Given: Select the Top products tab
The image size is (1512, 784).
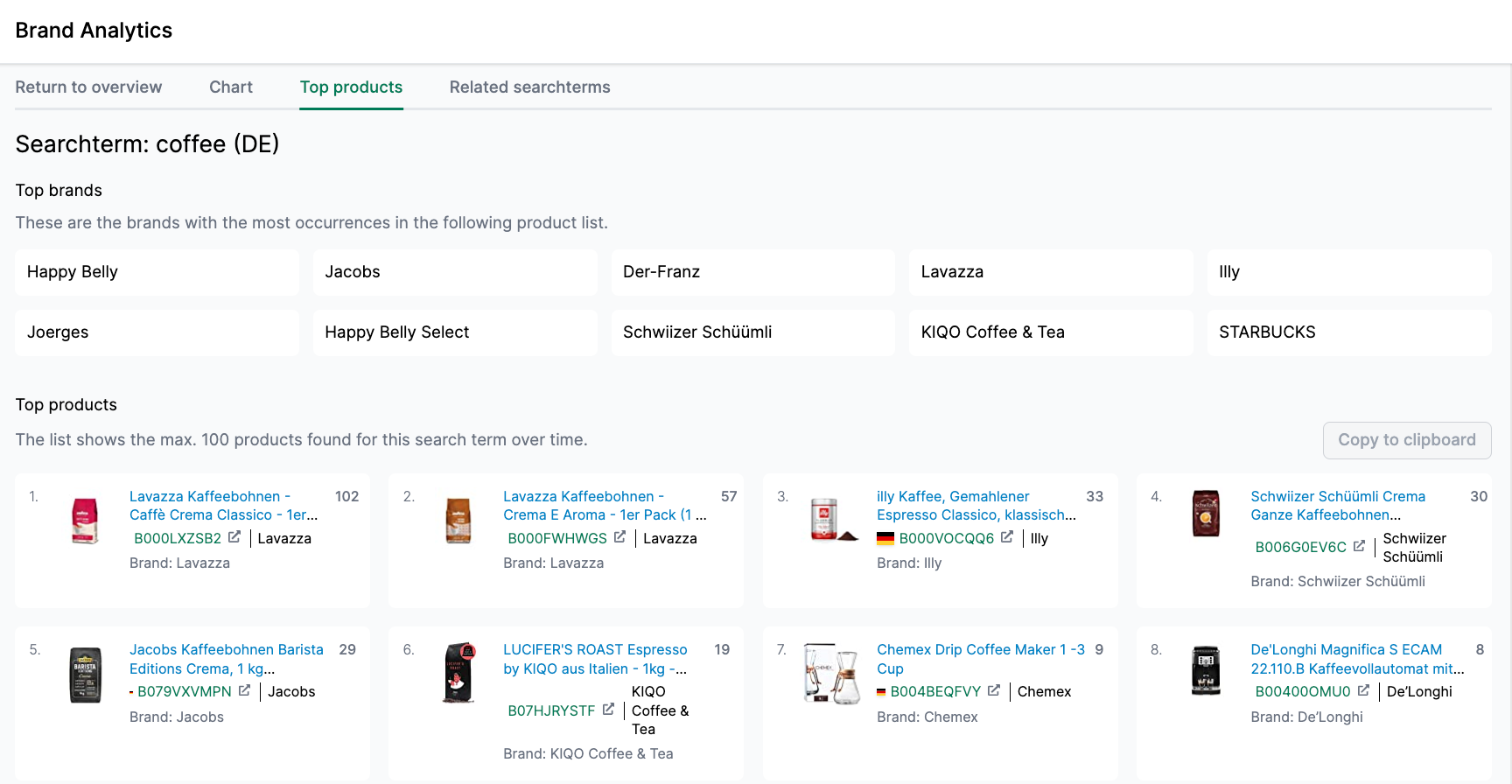Looking at the screenshot, I should click(x=351, y=87).
